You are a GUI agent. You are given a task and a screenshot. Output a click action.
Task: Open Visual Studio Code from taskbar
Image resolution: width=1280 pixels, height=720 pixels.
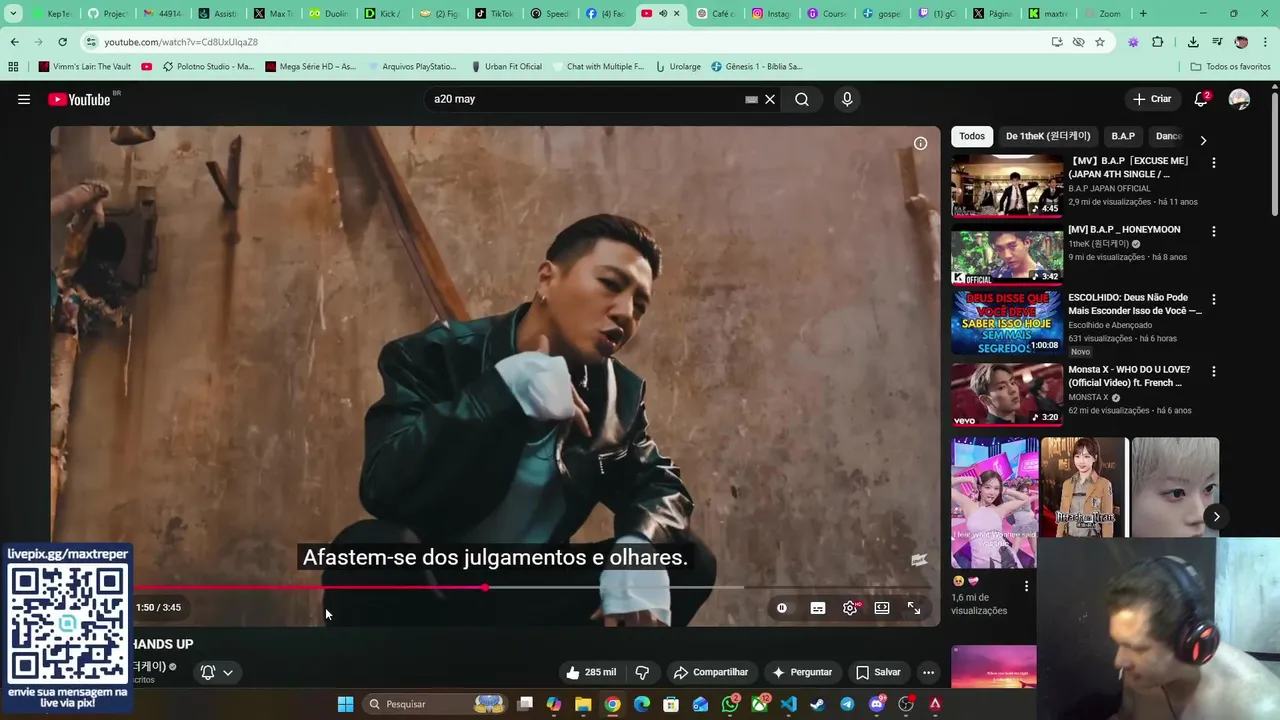[788, 704]
